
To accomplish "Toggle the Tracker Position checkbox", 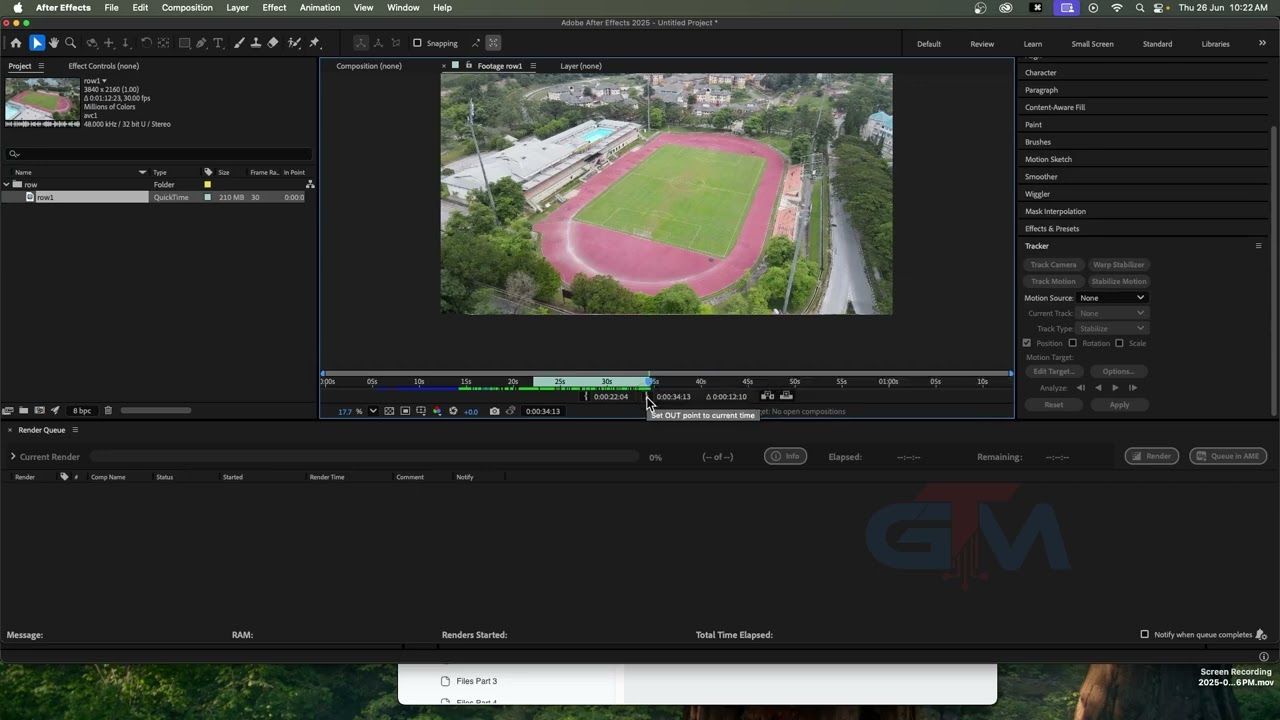I will point(1026,343).
